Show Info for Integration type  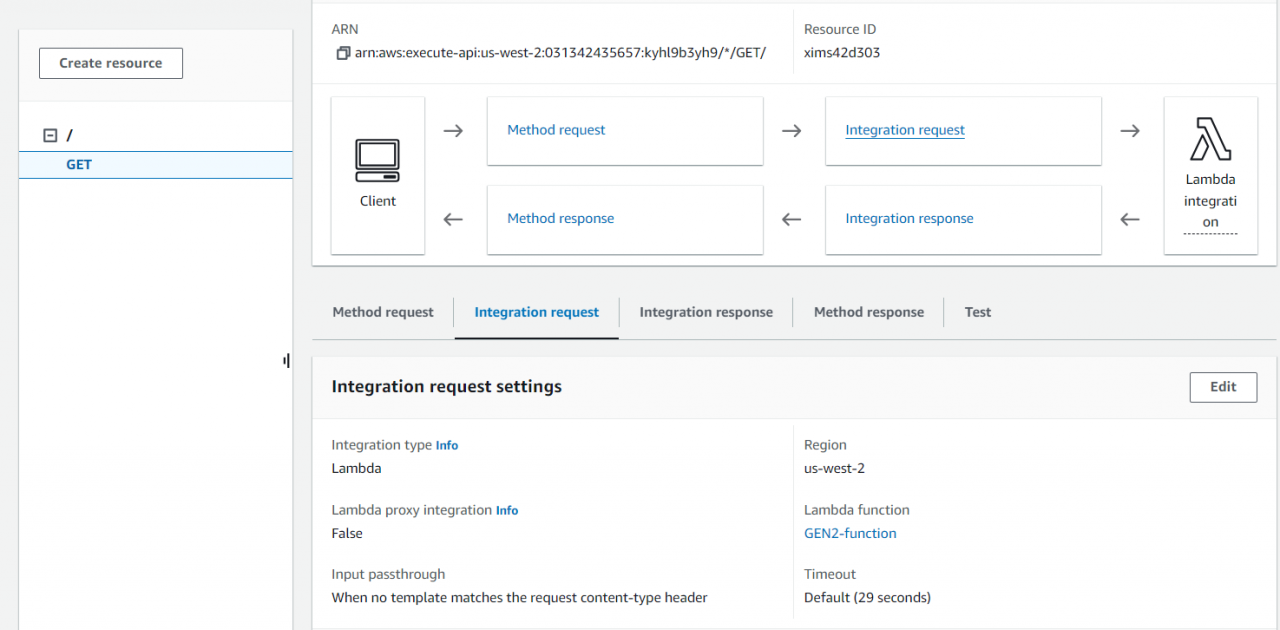[x=447, y=446]
